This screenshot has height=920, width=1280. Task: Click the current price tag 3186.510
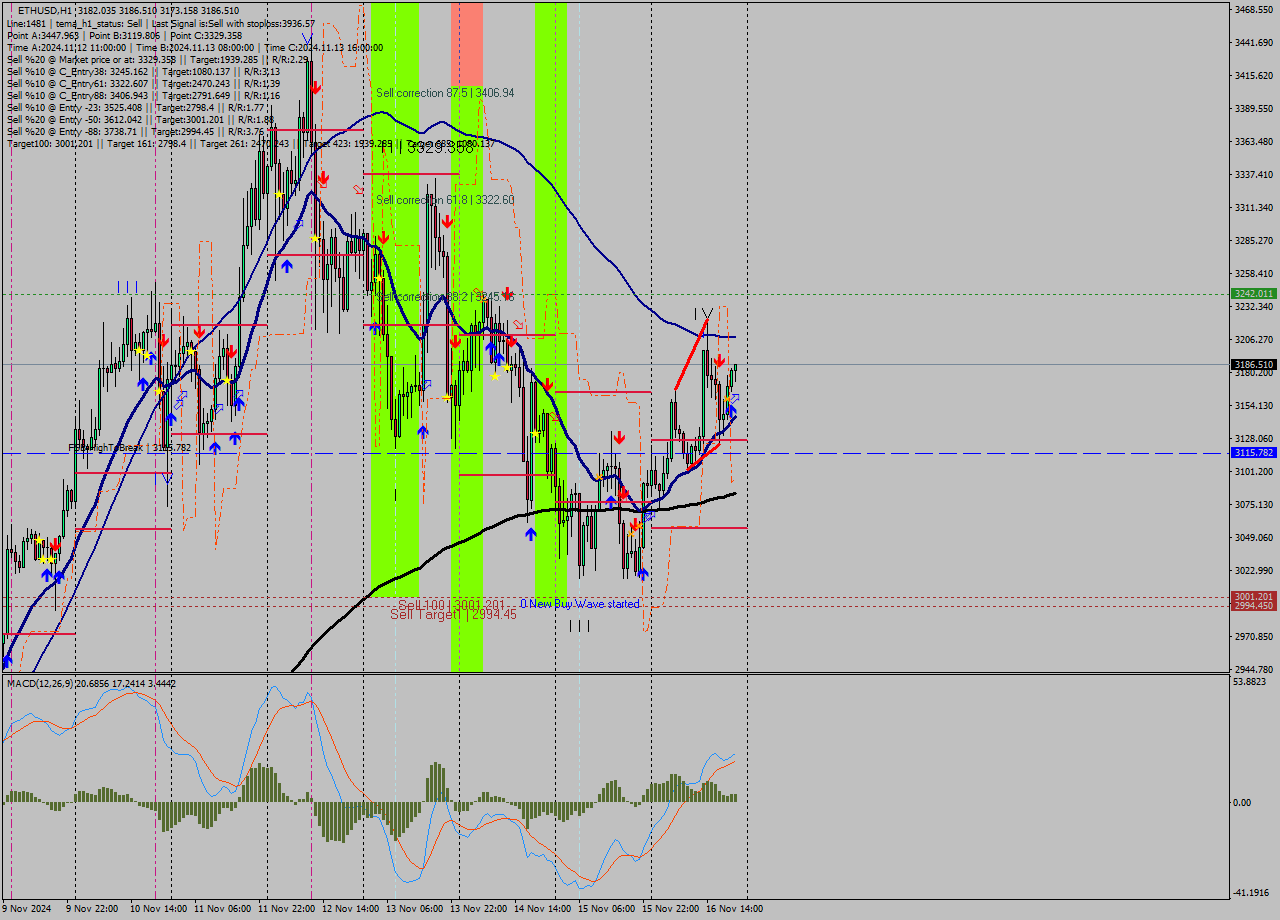[1253, 365]
